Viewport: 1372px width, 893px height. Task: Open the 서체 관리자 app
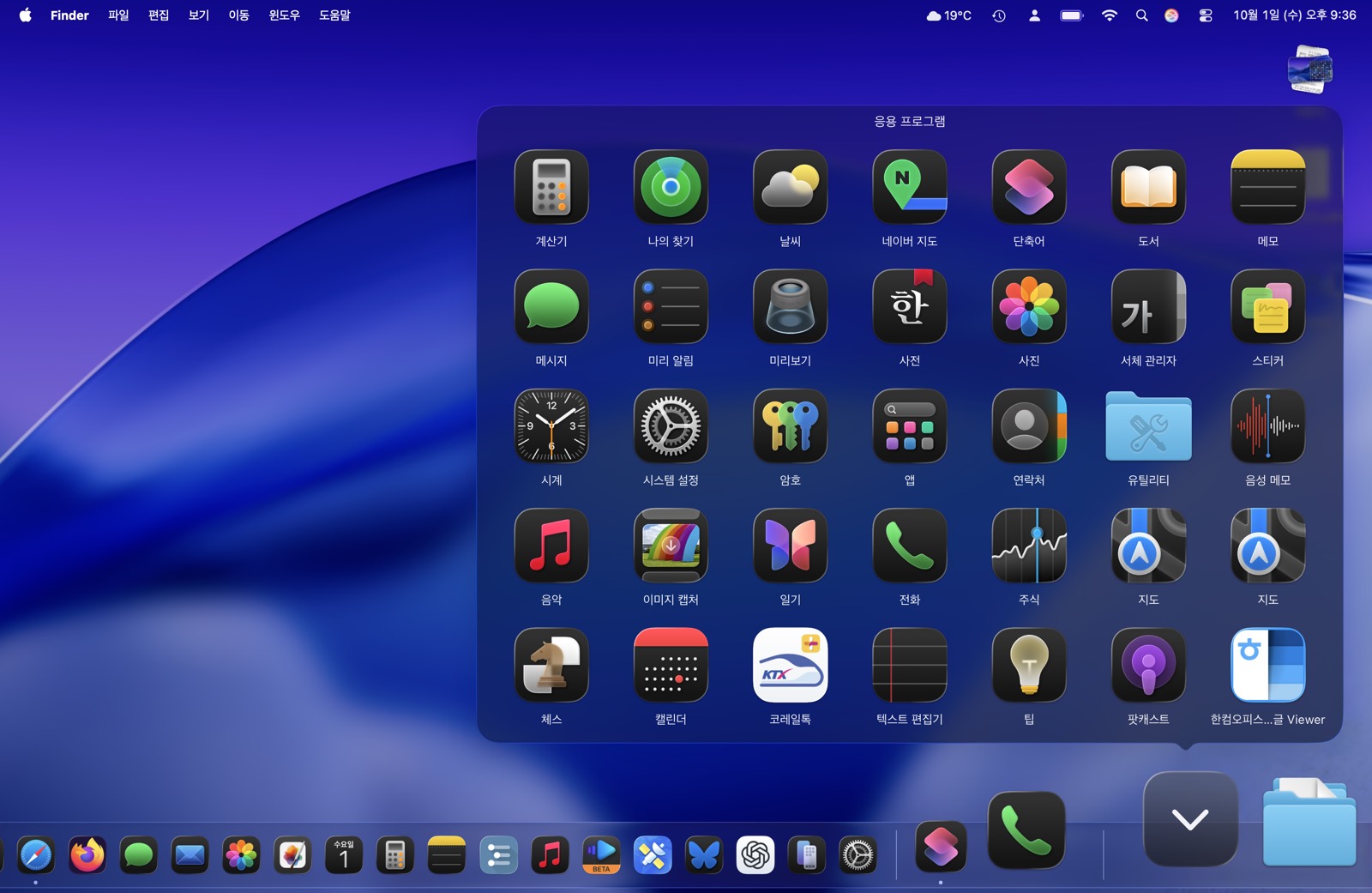1148,307
